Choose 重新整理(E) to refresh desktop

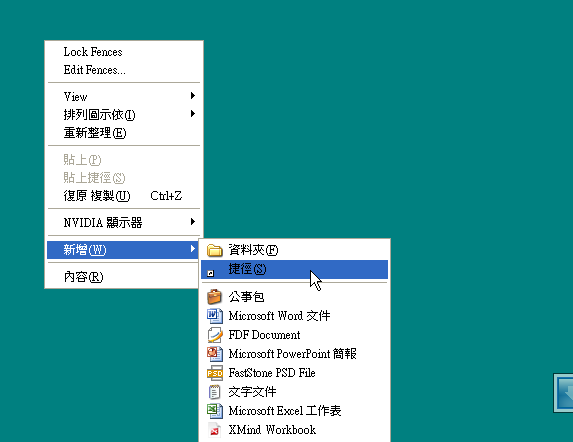(x=124, y=132)
